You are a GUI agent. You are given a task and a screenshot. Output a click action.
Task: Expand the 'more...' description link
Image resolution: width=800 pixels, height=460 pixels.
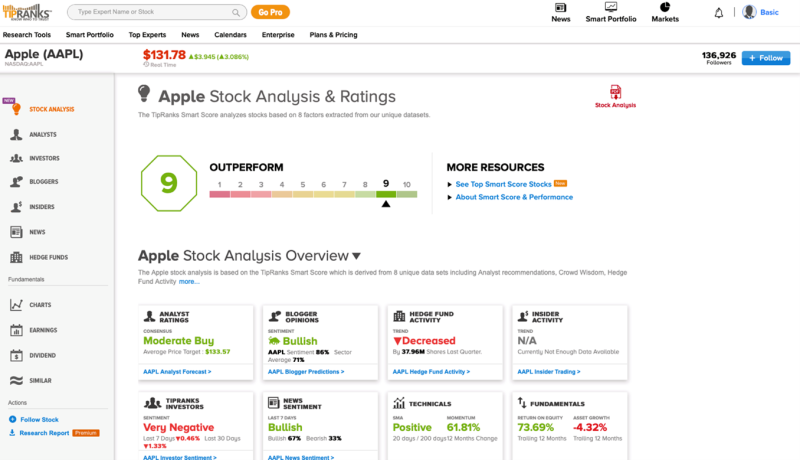tap(189, 282)
